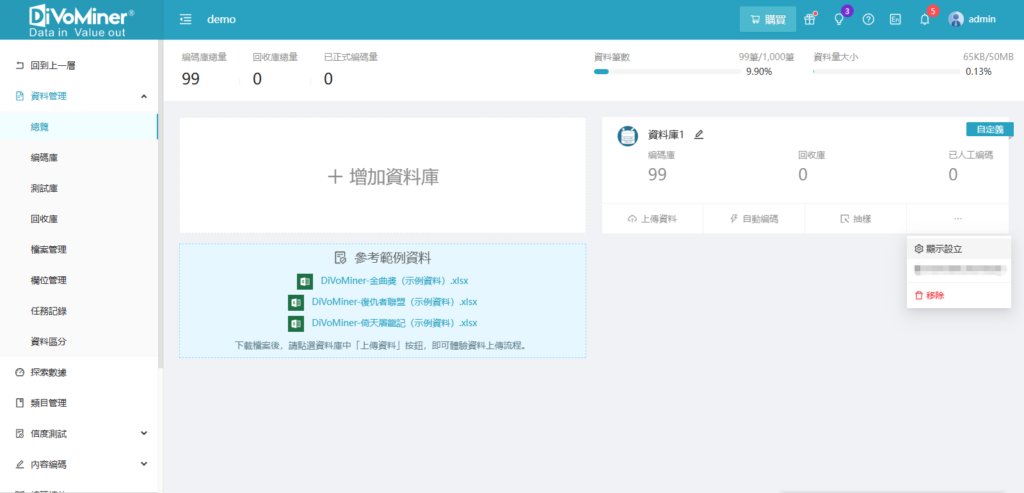Choose 移除 in the popup menu

(x=935, y=295)
